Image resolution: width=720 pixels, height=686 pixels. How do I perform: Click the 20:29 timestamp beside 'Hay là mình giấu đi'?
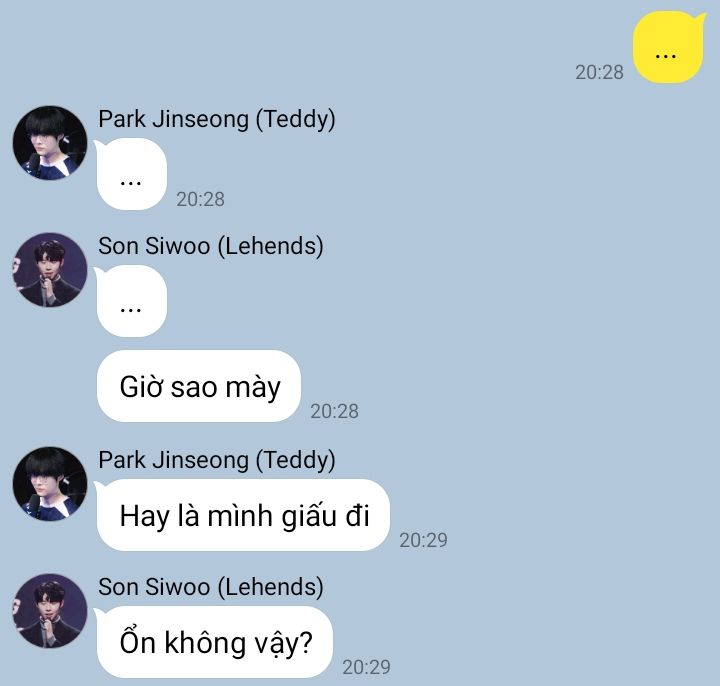pyautogui.click(x=423, y=540)
